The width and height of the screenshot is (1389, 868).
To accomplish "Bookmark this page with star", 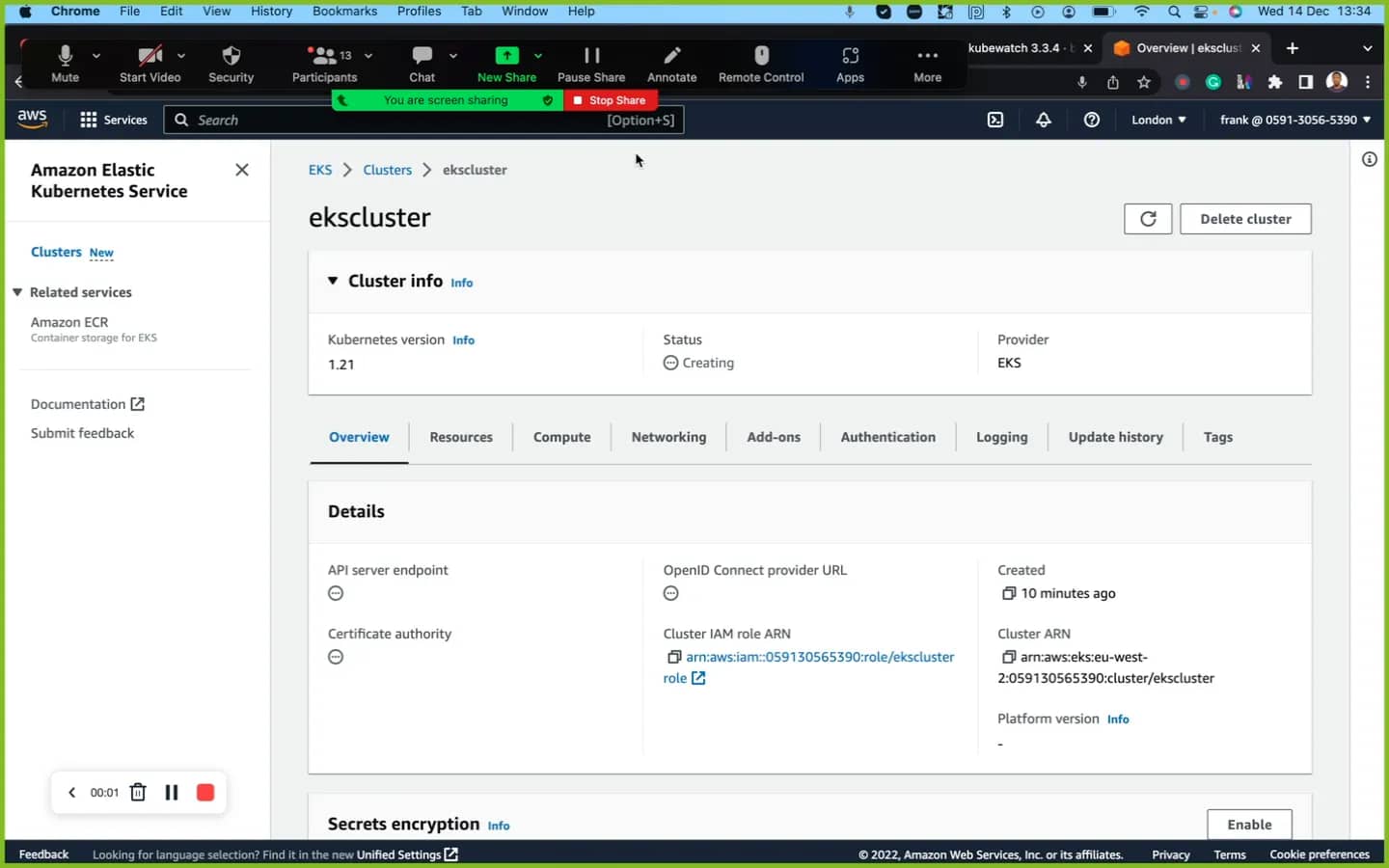I will coord(1144,83).
